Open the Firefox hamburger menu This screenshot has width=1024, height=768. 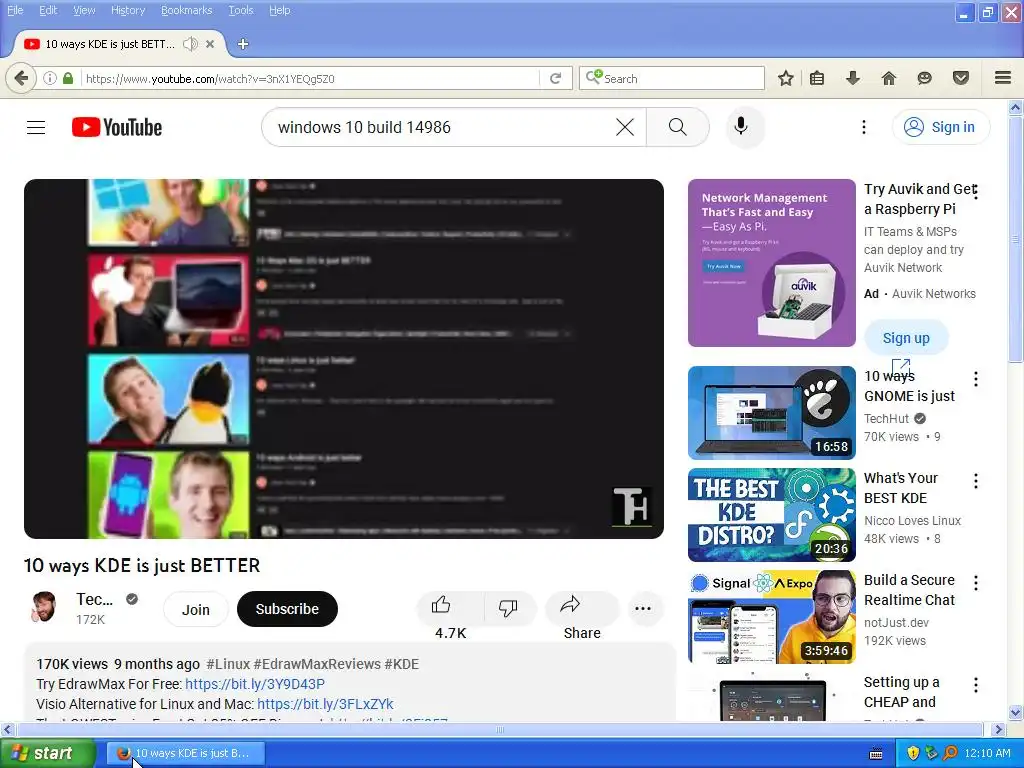click(x=1003, y=78)
